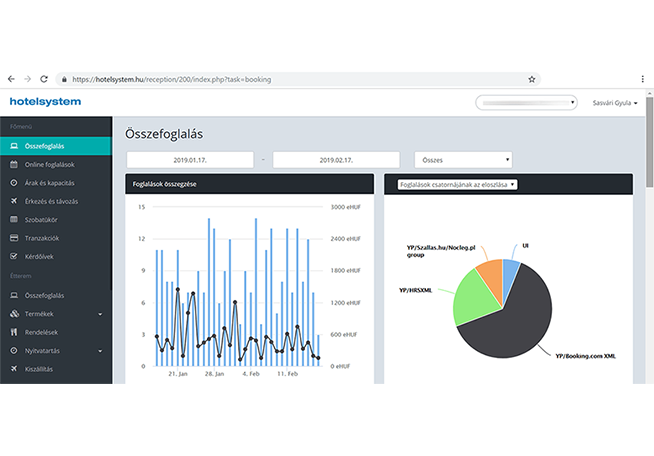Click the hotelsystem logo link
Image resolution: width=654 pixels, height=456 pixels.
[x=45, y=102]
